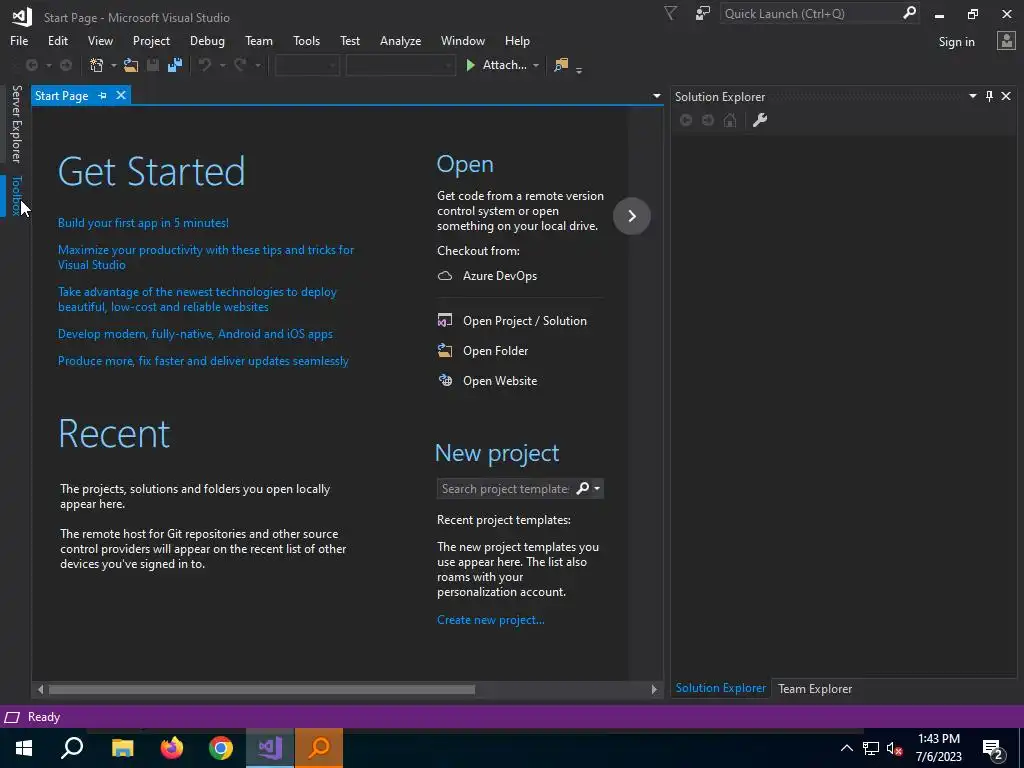
Task: Open the Tools menu
Action: 306,40
